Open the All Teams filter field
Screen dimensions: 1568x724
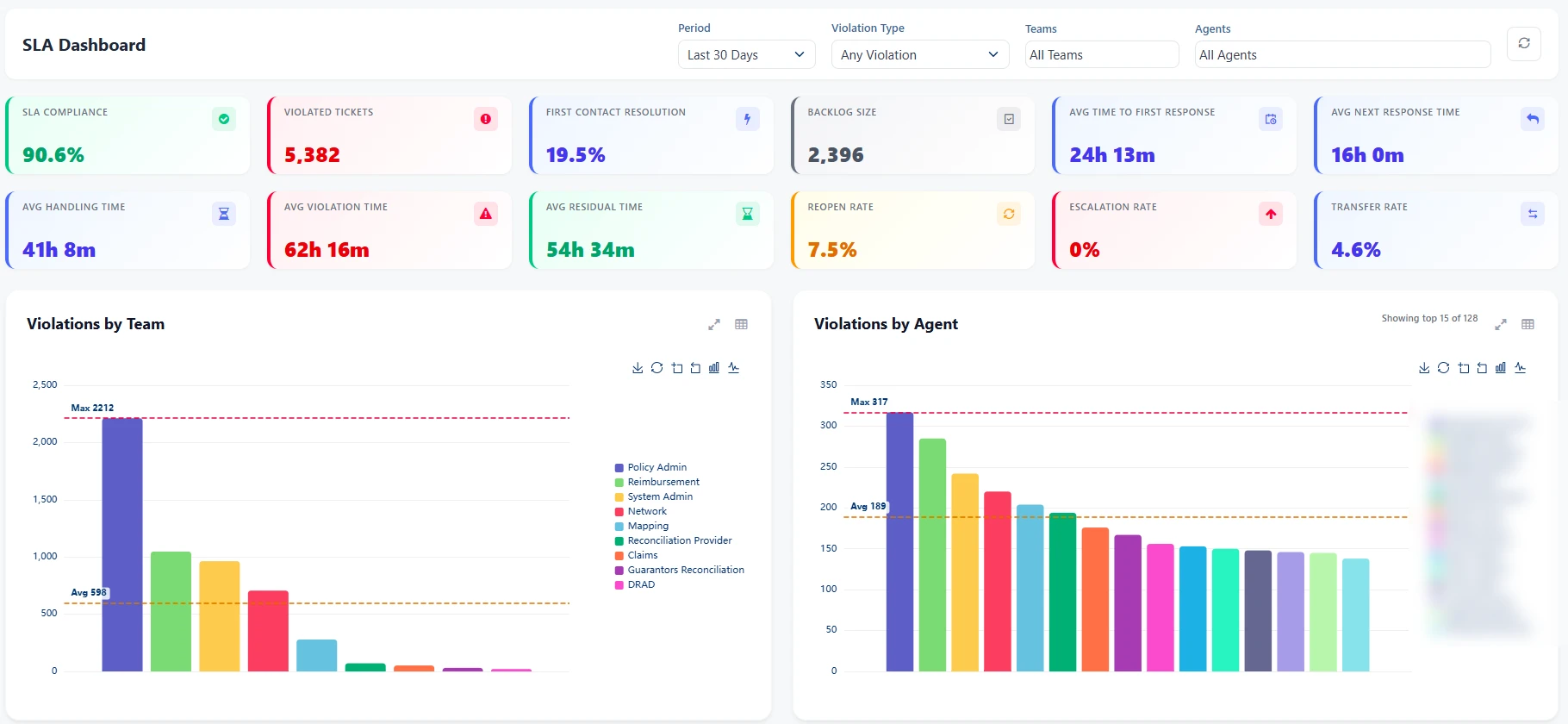click(x=1102, y=54)
